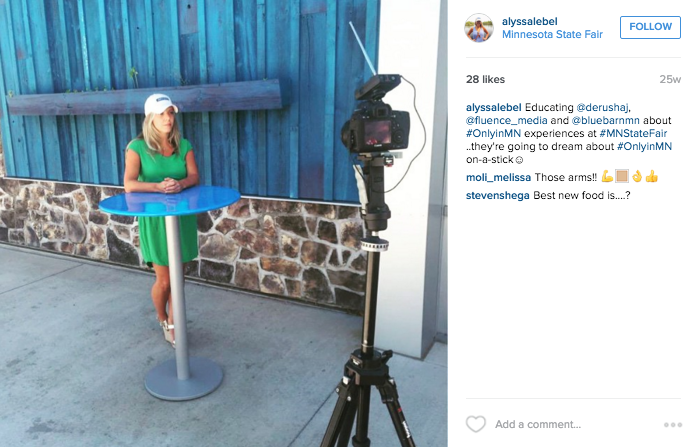Open alyssalebel's profile picture avatar
The image size is (697, 447).
[x=479, y=28]
